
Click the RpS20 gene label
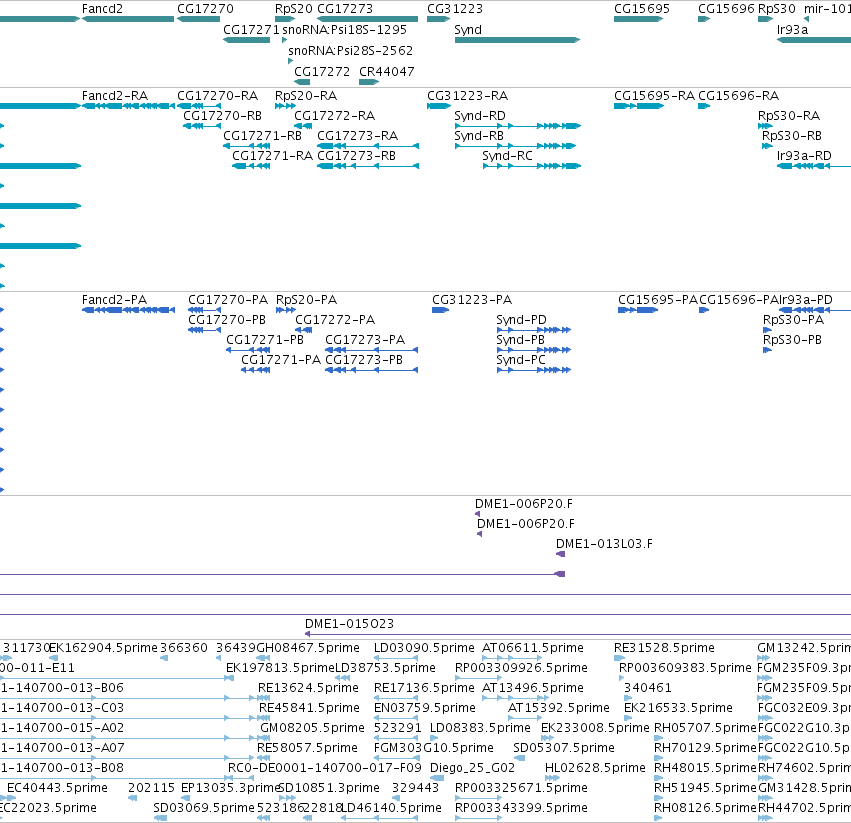click(294, 9)
